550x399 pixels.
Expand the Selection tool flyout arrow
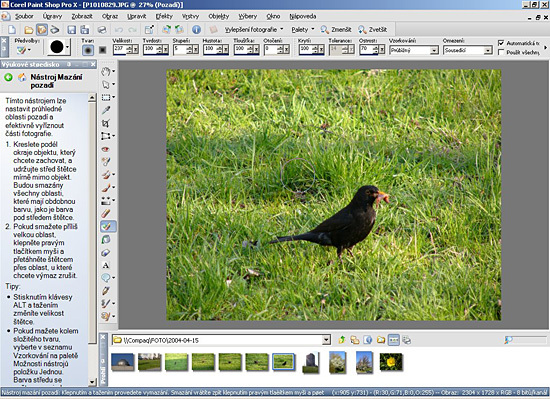click(114, 97)
